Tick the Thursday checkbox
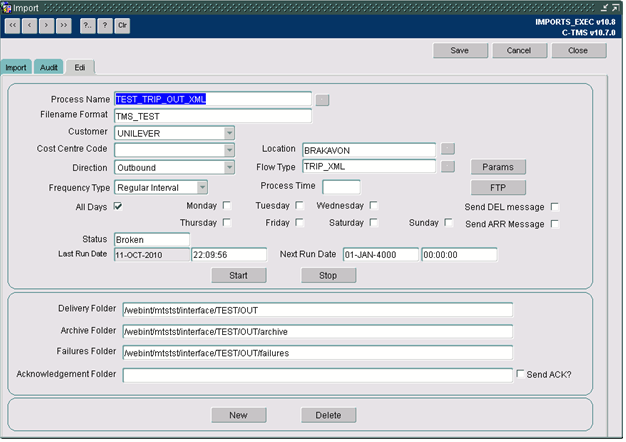 click(x=227, y=222)
